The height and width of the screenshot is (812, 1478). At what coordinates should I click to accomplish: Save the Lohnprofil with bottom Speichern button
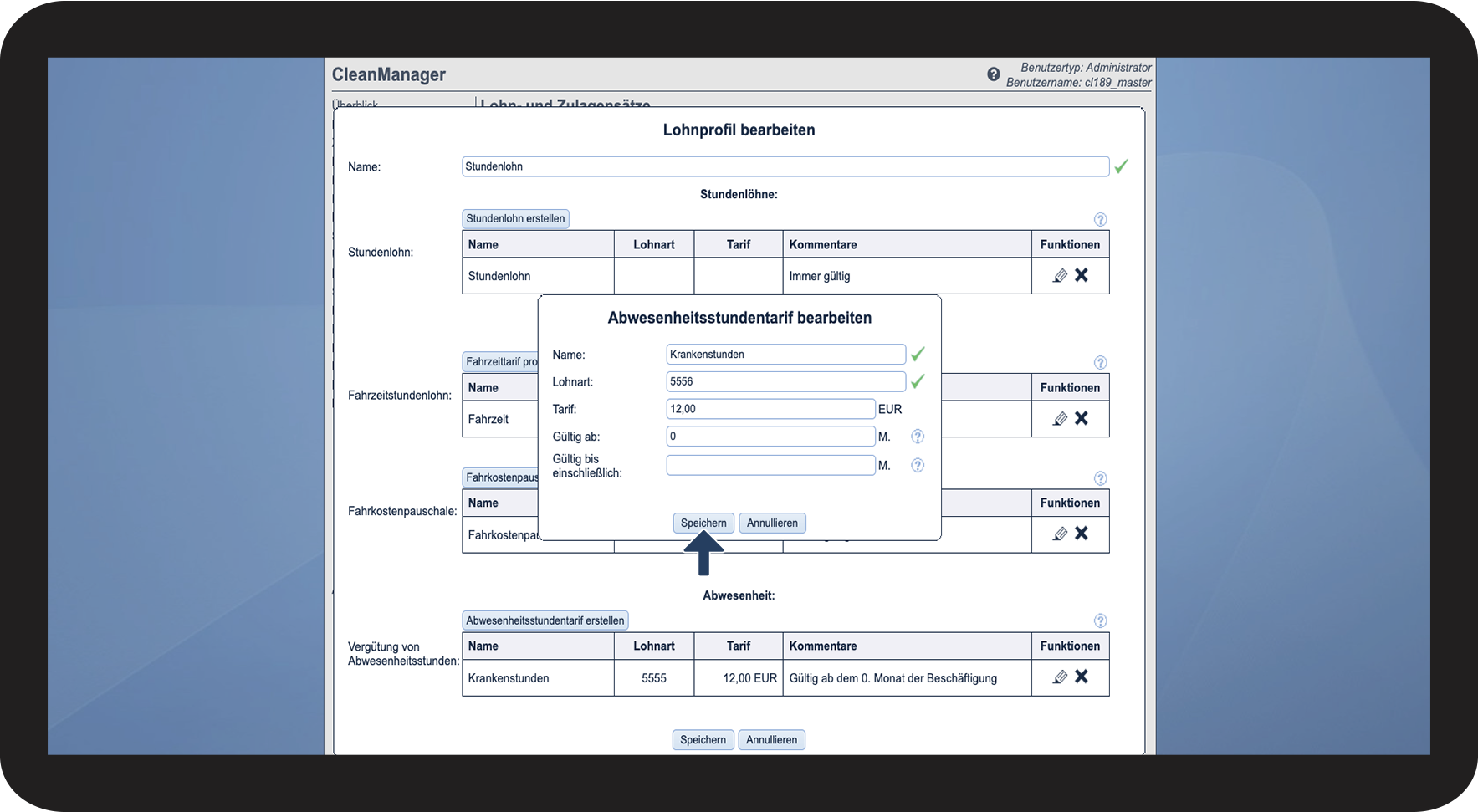coord(703,740)
